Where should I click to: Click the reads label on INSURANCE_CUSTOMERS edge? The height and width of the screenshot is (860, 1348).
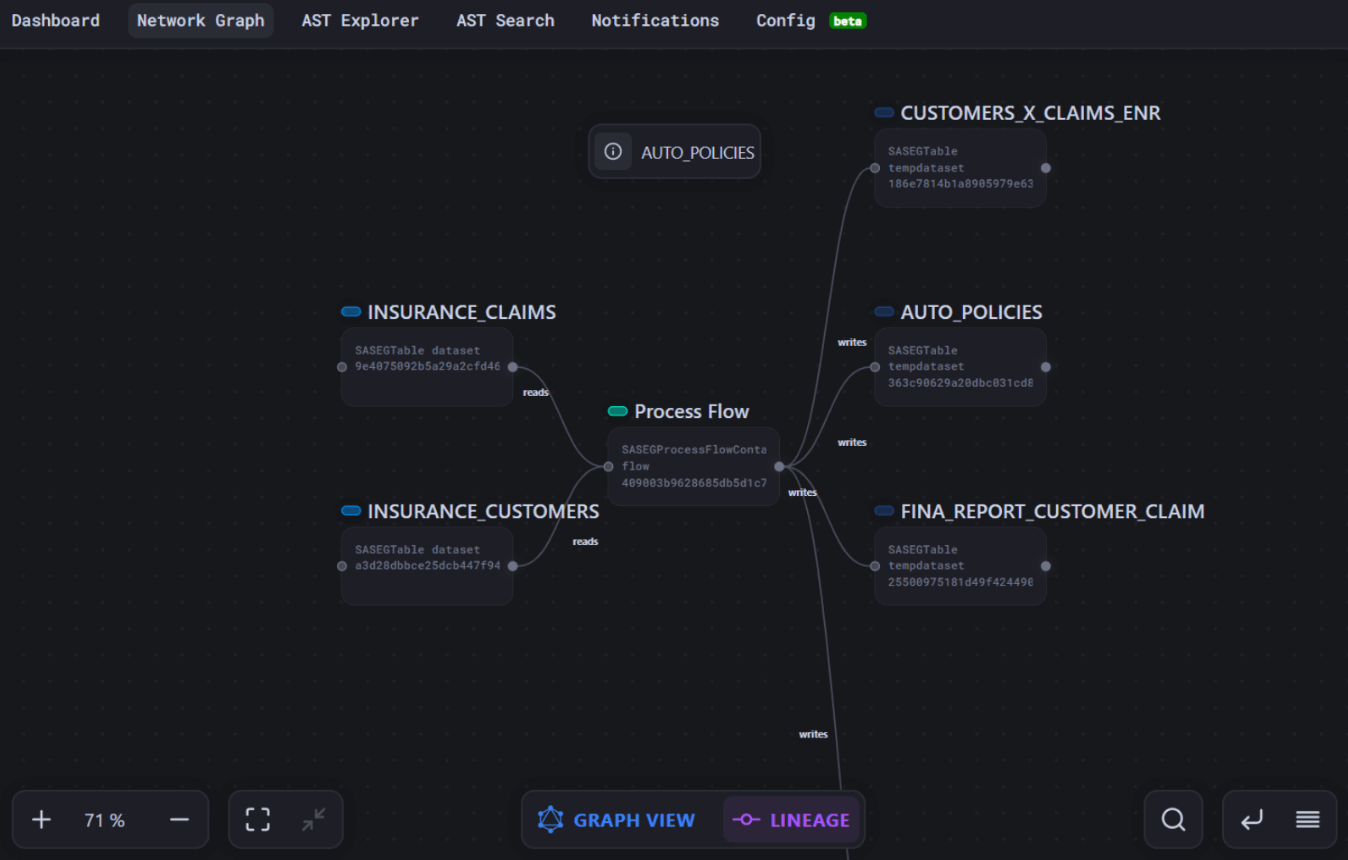(x=585, y=541)
